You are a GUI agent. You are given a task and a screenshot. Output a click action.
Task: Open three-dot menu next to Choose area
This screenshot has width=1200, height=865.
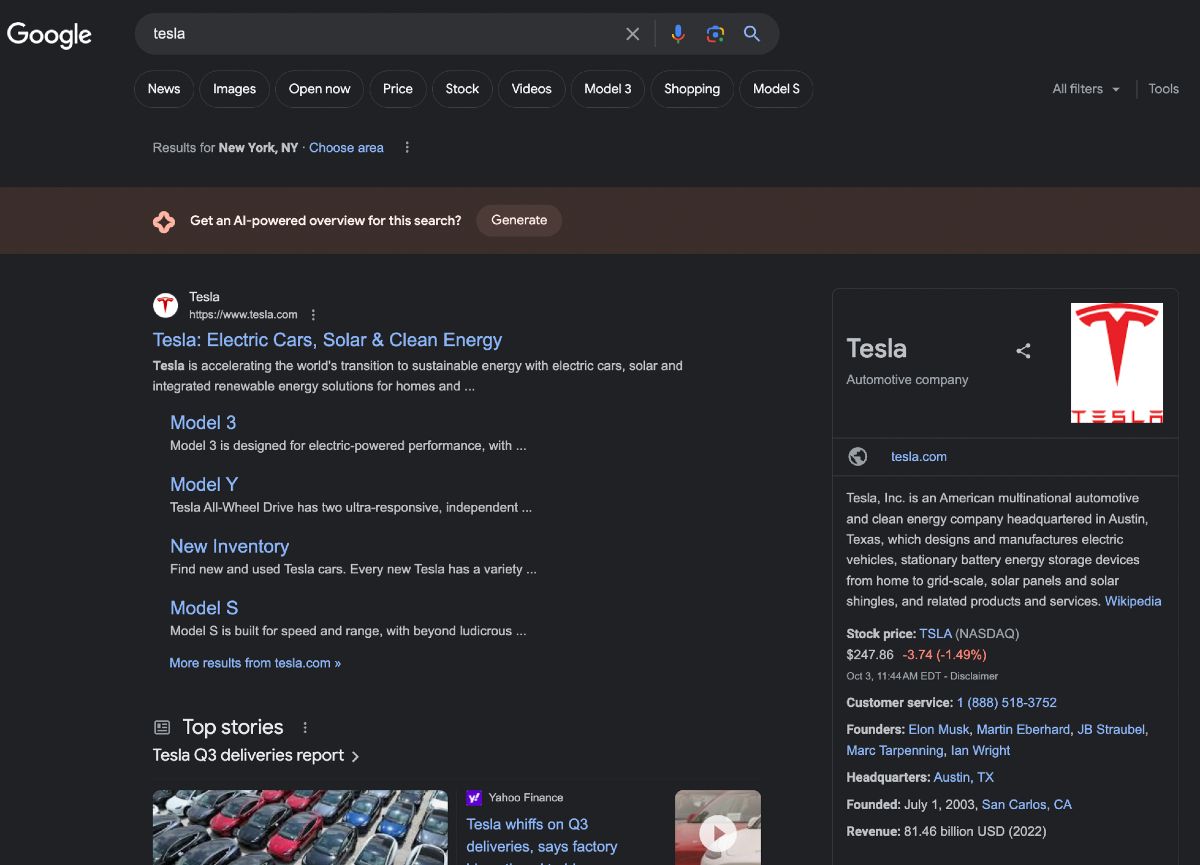coord(407,147)
